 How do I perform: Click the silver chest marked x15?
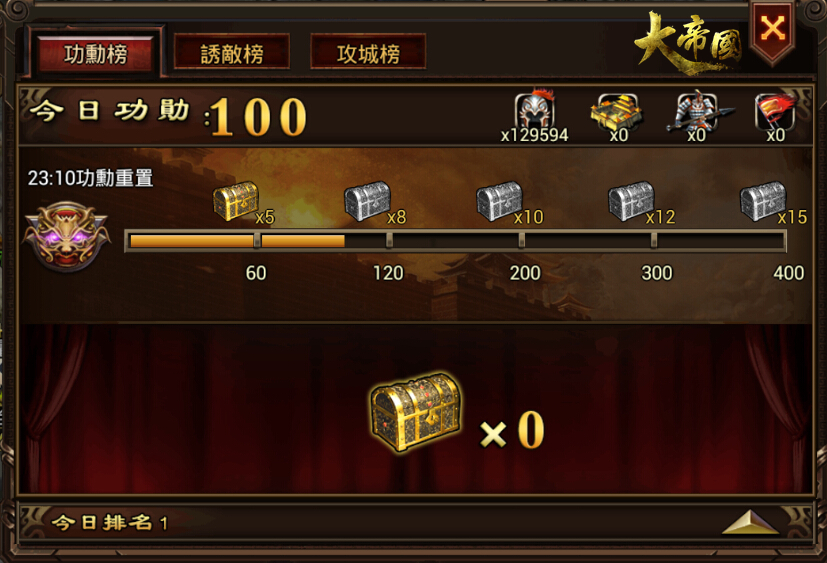coord(763,201)
